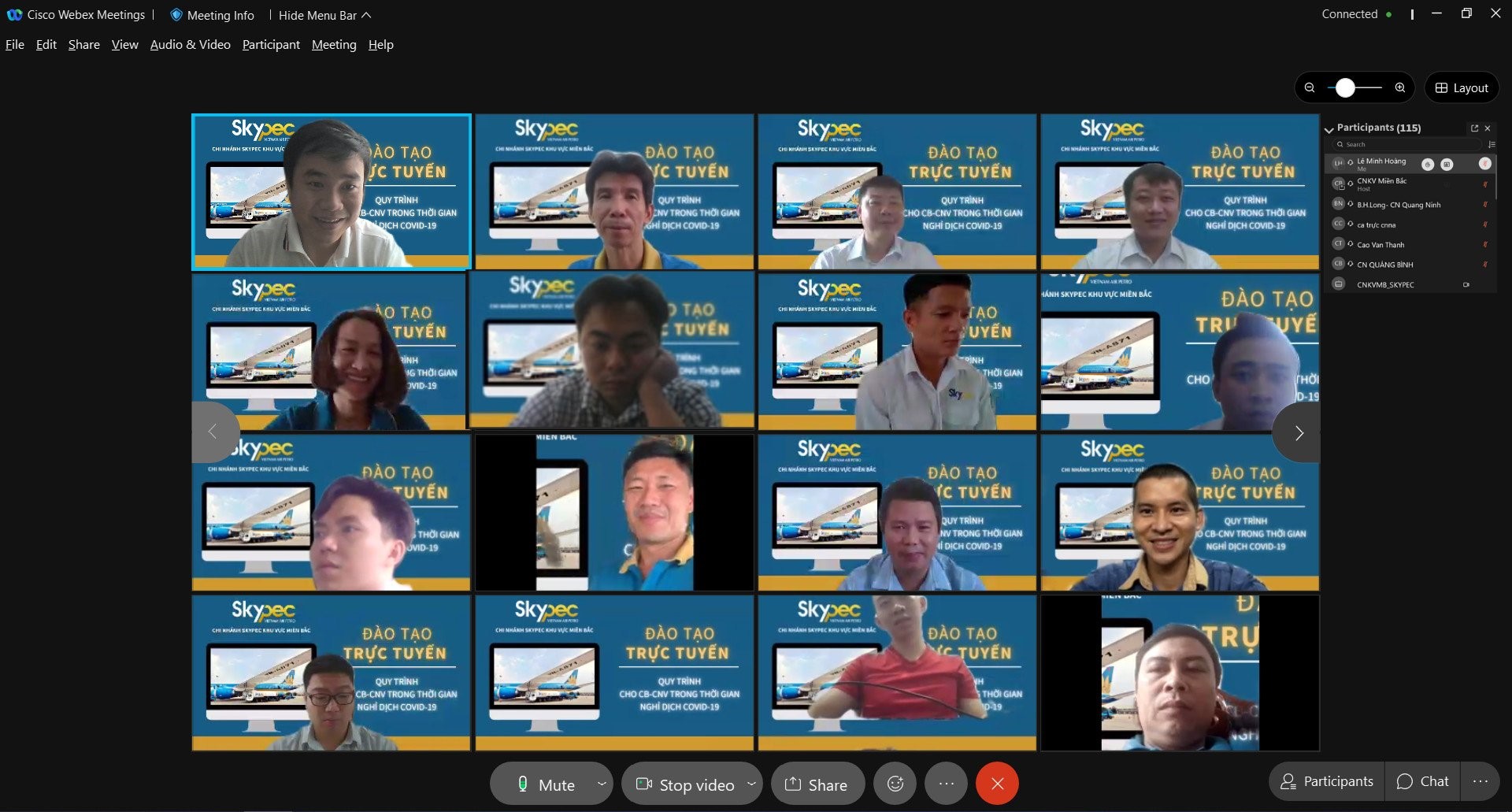Click the CT avatar icon
Viewport: 1512px width, 812px height.
point(1338,244)
